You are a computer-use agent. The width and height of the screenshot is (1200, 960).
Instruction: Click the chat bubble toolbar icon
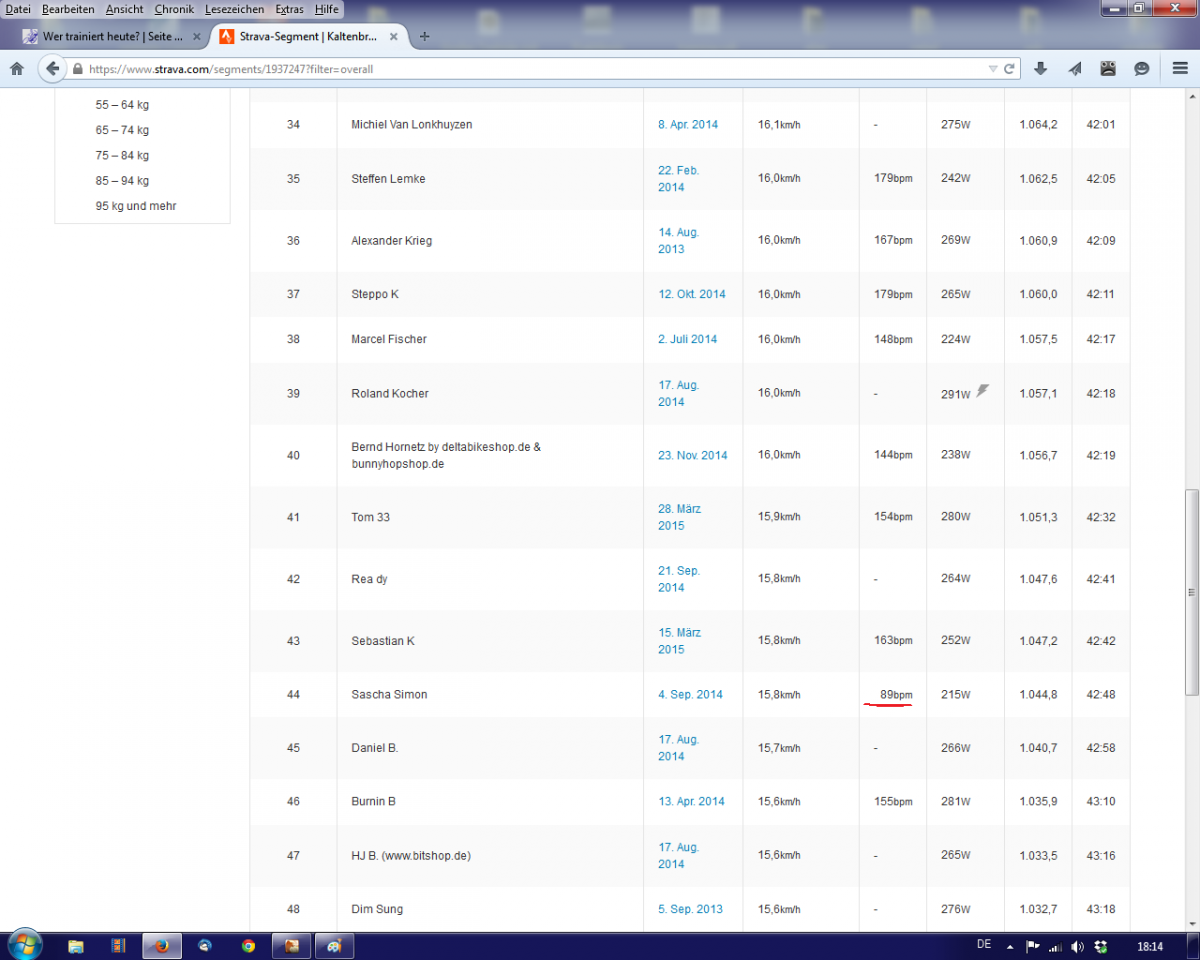[1141, 69]
